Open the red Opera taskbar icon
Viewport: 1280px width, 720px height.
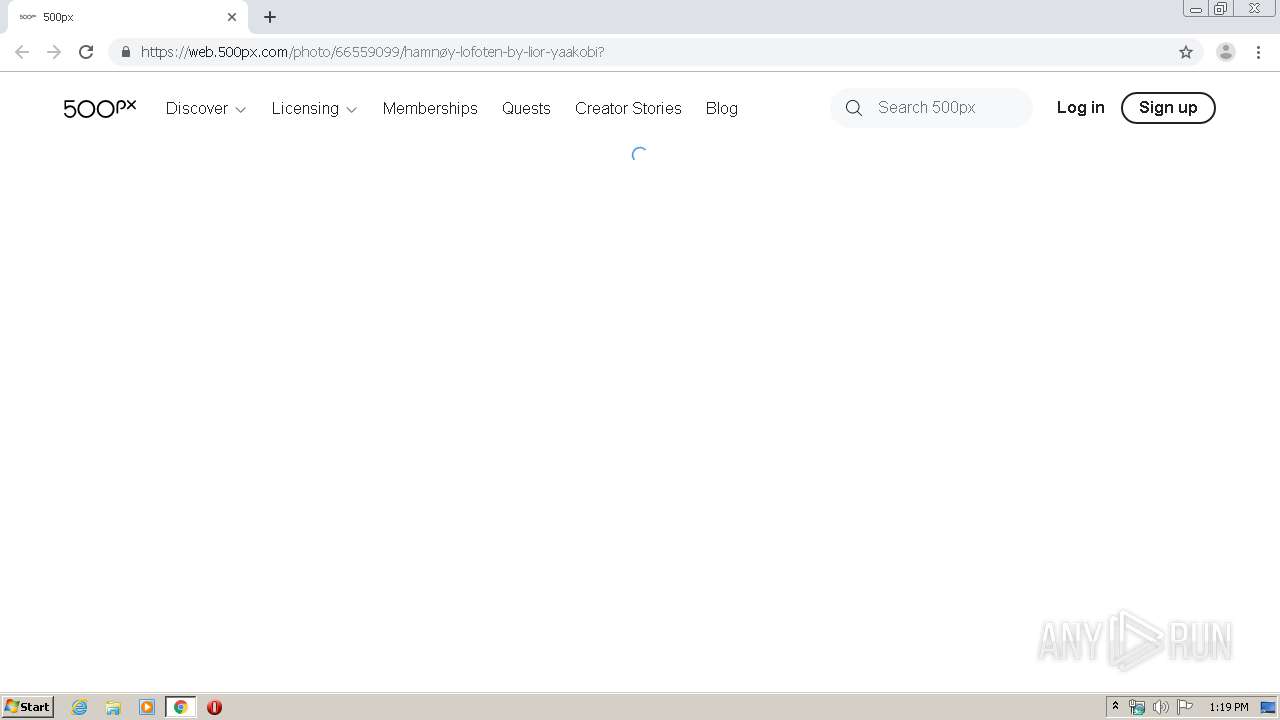point(214,707)
